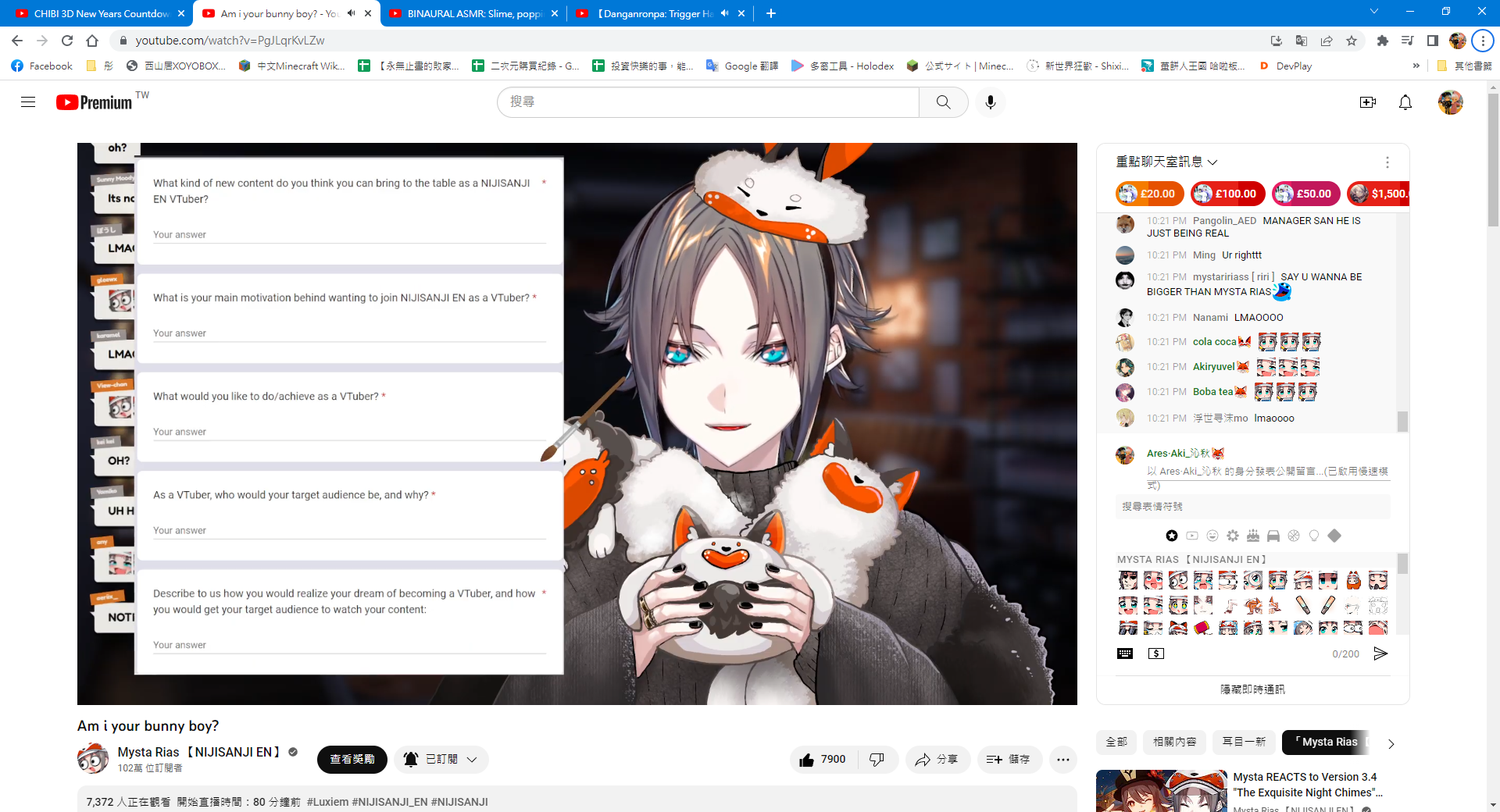Open the £100.00 Super Chat ticker
Screen dimensions: 1500x812
coord(1227,194)
